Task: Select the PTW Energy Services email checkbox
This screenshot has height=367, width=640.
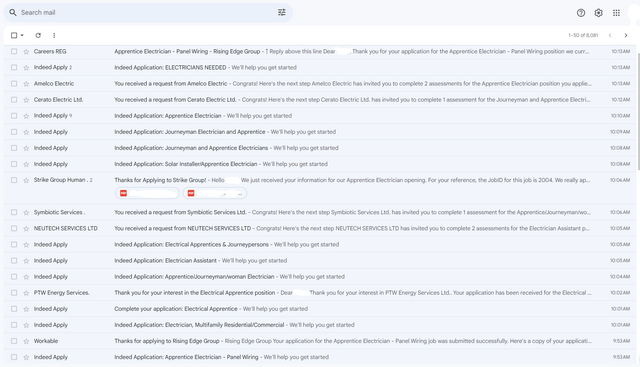Action: pyautogui.click(x=14, y=293)
